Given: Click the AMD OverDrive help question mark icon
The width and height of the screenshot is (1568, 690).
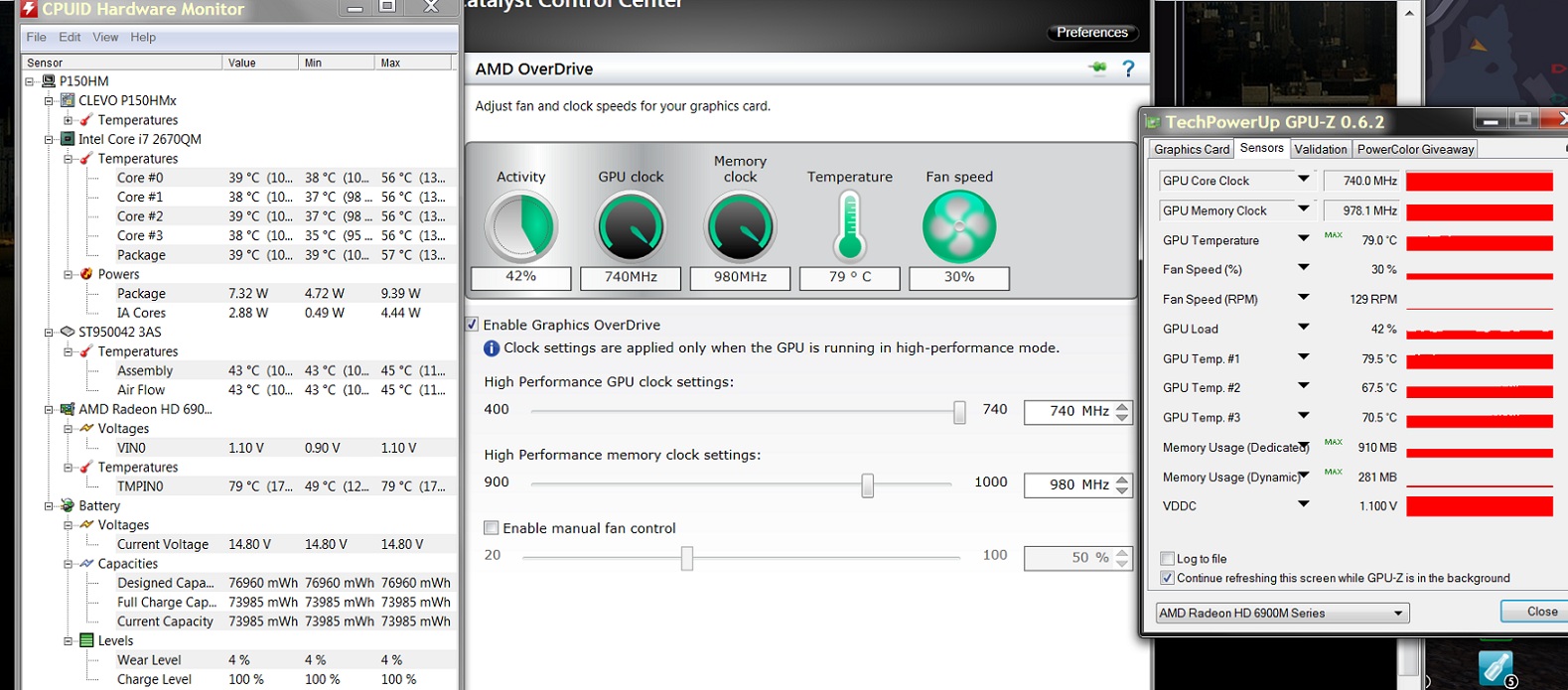Looking at the screenshot, I should coord(1128,69).
